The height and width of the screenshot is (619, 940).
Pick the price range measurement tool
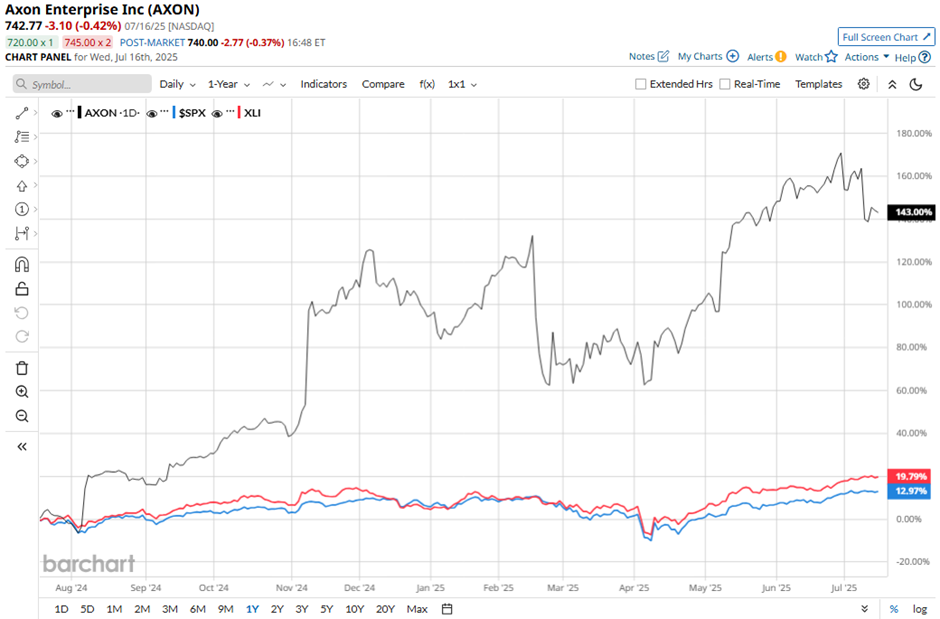pyautogui.click(x=22, y=233)
